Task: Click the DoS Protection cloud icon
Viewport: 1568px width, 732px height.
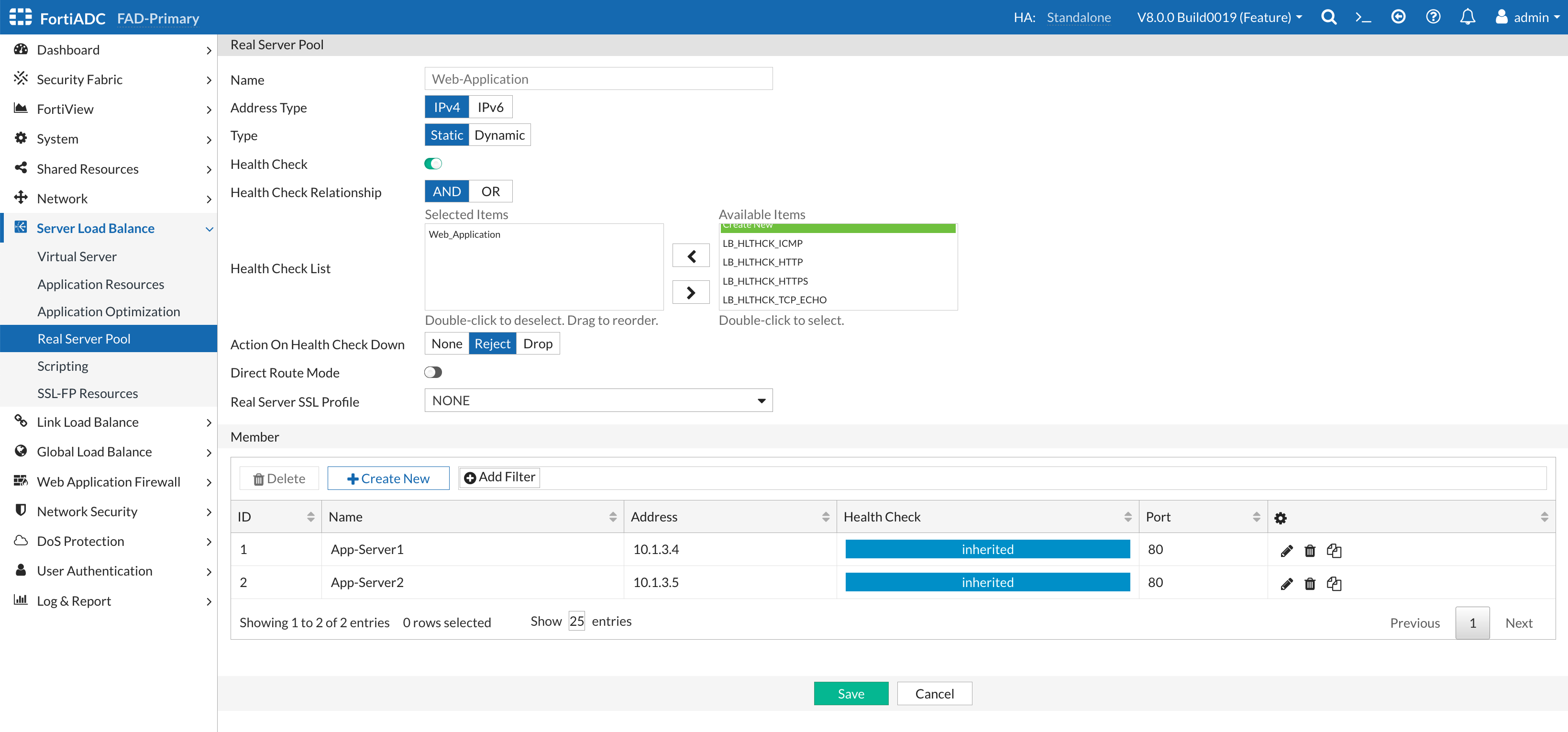Action: (21, 540)
